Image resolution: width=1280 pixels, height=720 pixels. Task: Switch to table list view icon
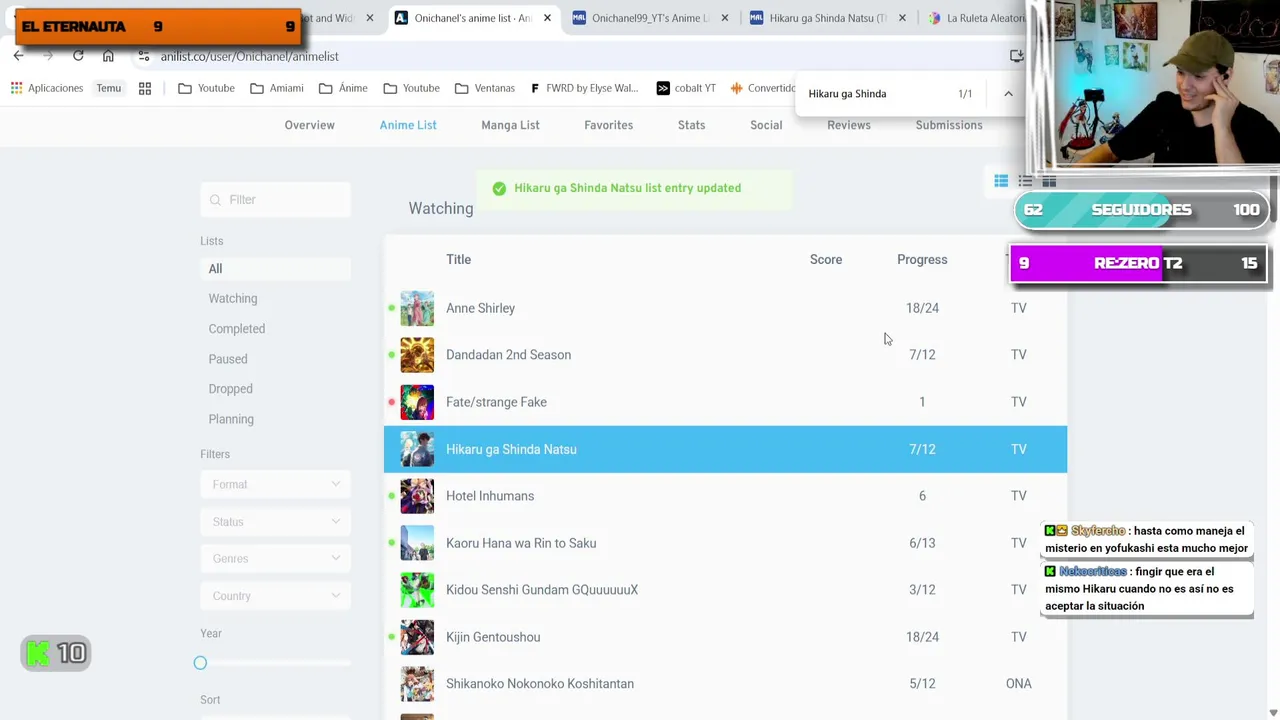1001,181
